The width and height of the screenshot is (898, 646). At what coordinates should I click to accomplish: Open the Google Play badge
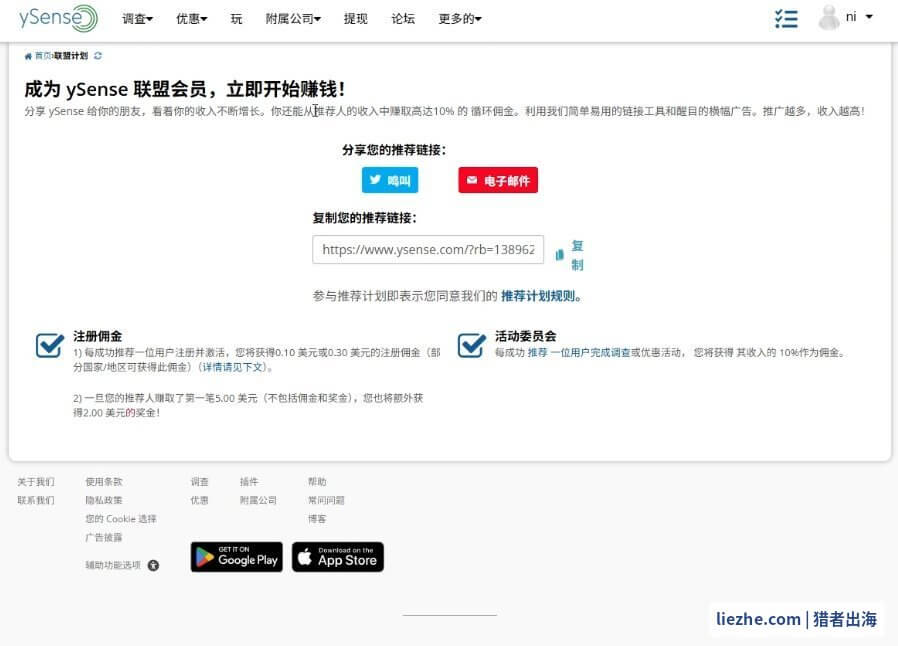point(237,557)
